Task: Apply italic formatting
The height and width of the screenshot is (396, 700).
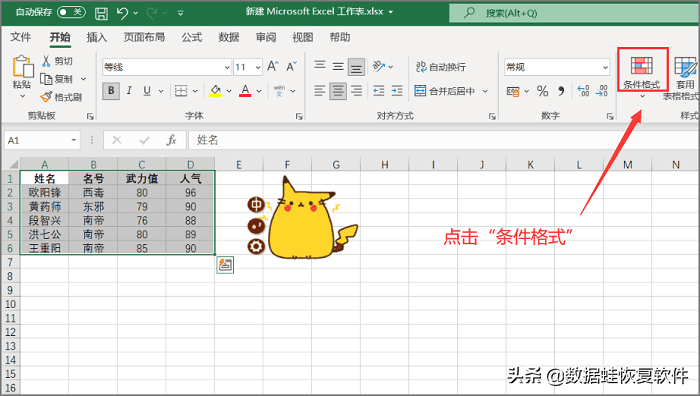Action: tap(129, 91)
